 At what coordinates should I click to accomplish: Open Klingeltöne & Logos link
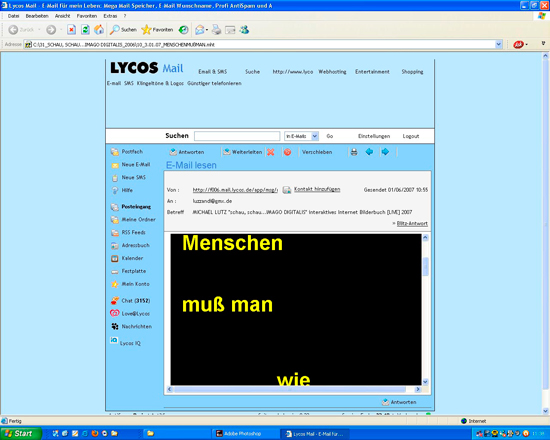click(x=160, y=83)
